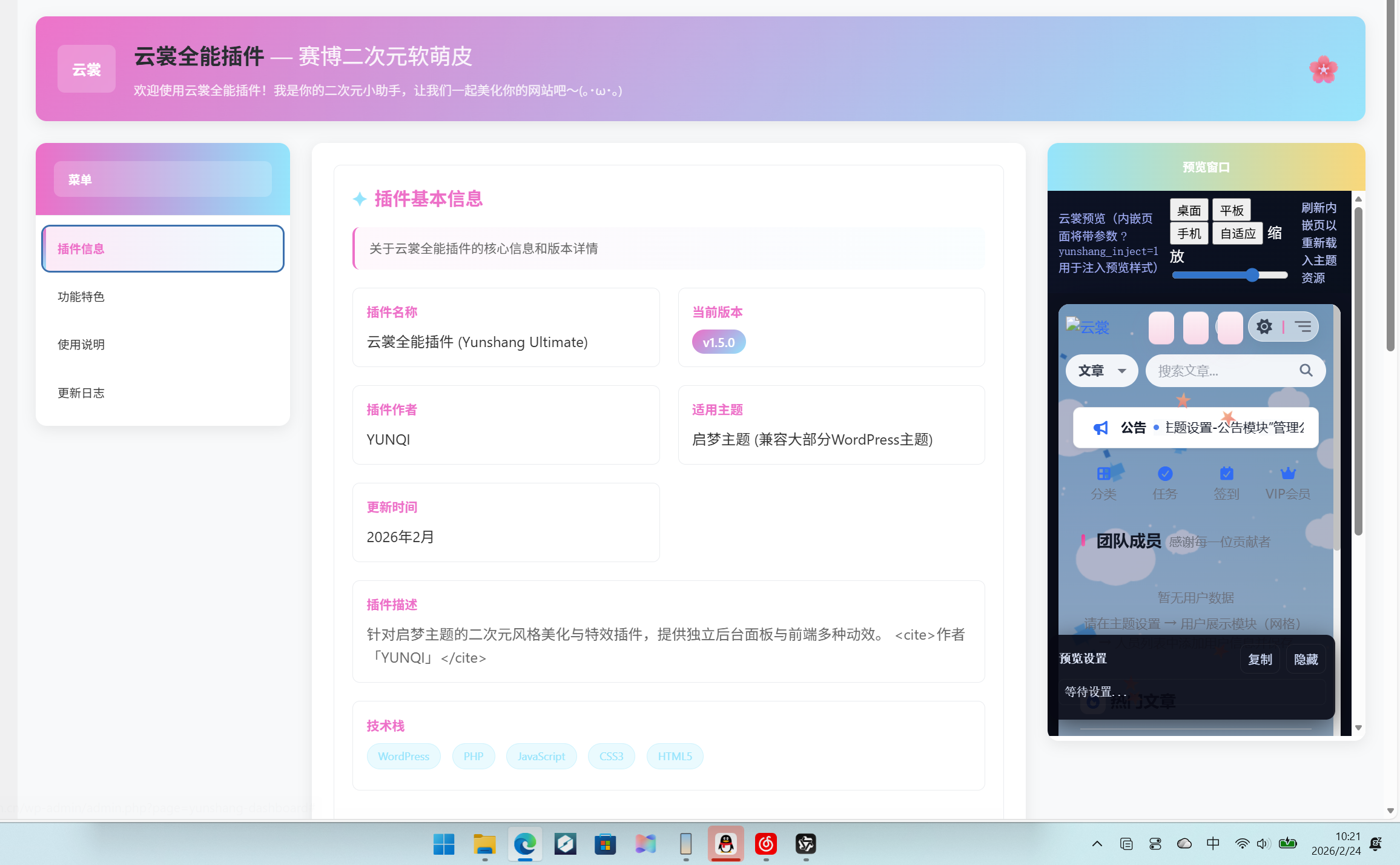Show hidden tray icons chevron
The image size is (1400, 865).
click(1097, 844)
